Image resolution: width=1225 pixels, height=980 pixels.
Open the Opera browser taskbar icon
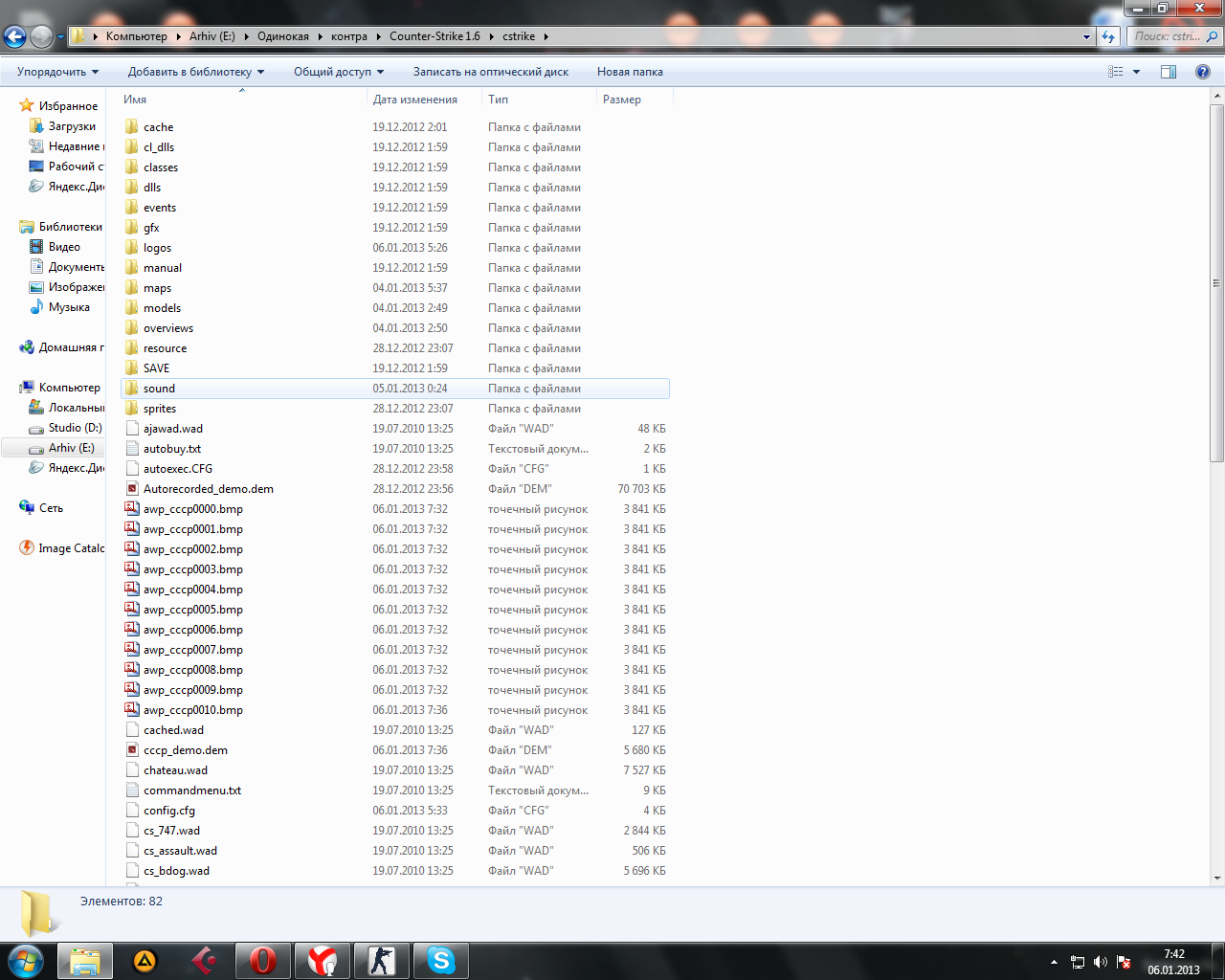262,961
